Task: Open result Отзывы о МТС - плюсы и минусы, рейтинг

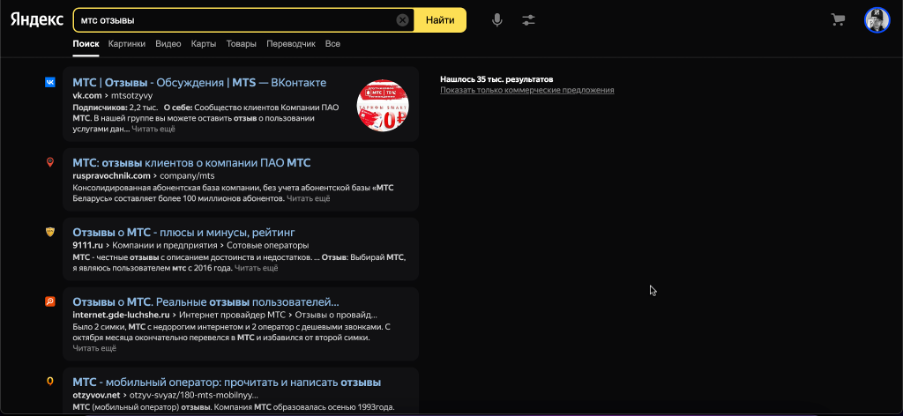Action: click(184, 232)
